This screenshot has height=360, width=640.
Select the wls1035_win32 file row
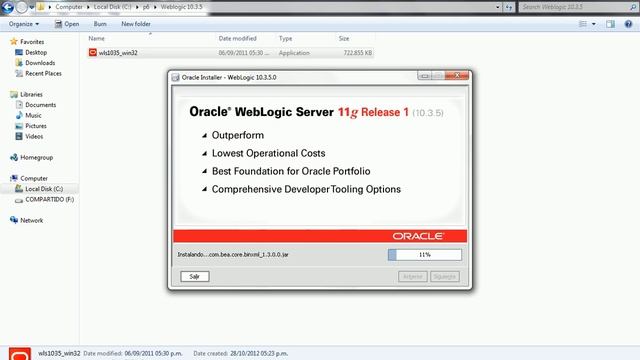231,53
